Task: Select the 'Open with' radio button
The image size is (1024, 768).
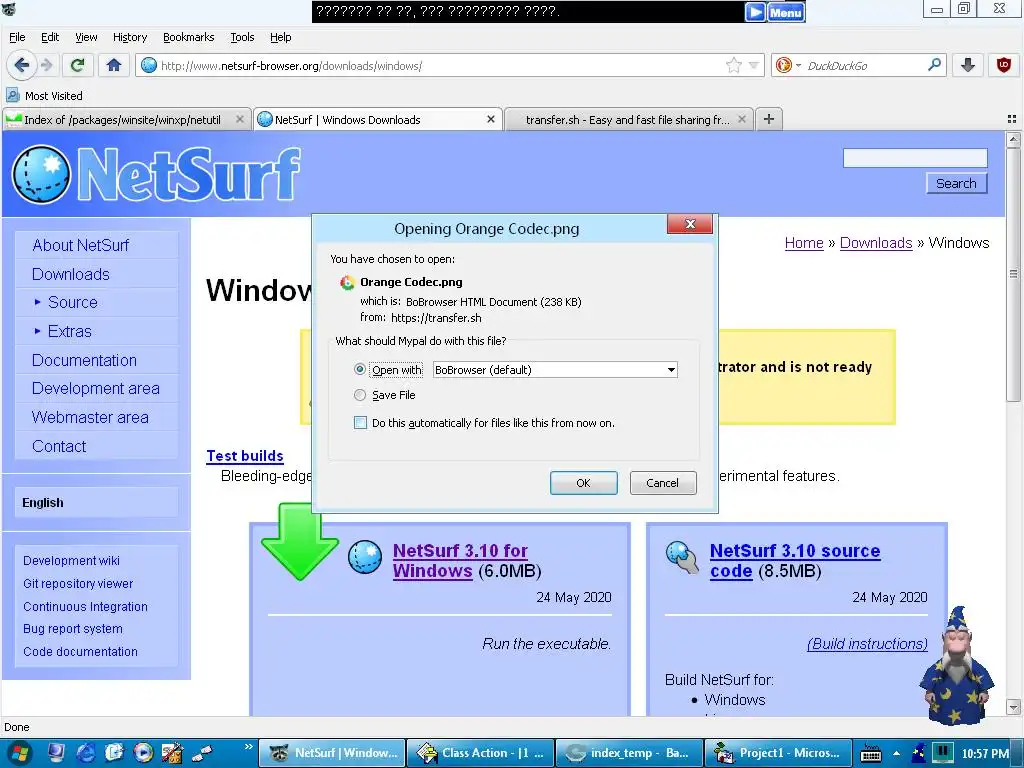Action: [359, 369]
